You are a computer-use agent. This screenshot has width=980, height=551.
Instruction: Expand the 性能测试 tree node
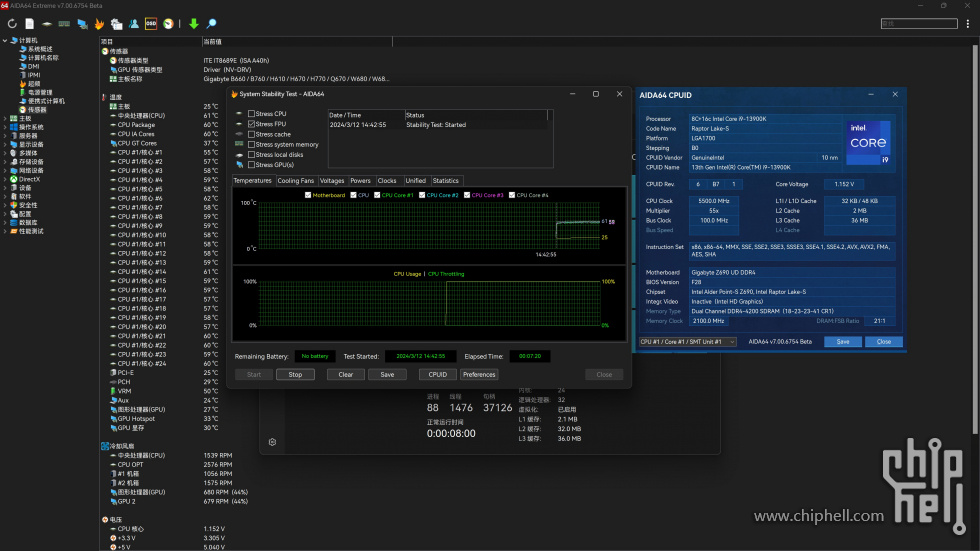tap(5, 231)
